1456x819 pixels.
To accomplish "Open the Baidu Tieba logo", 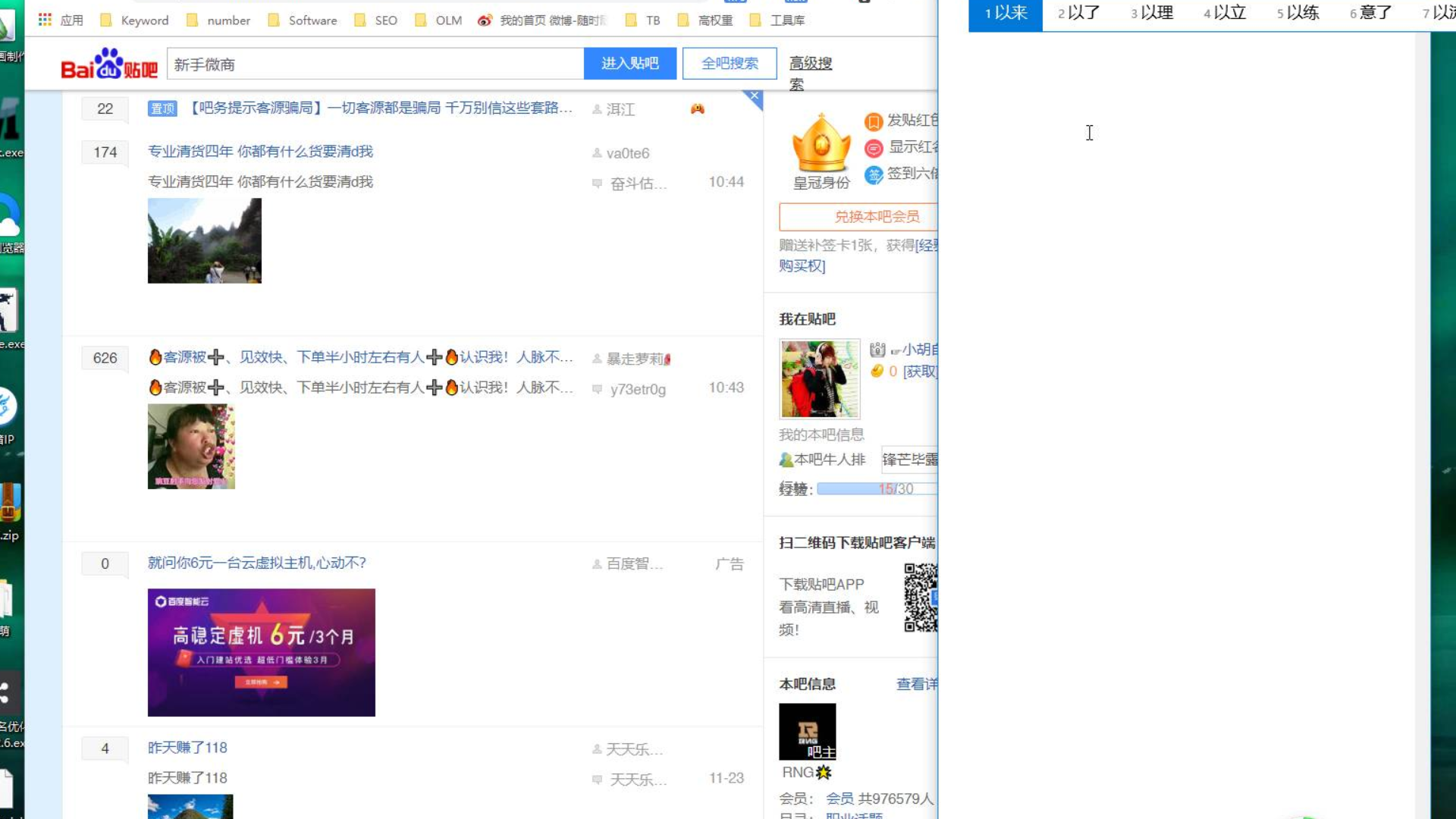I will pyautogui.click(x=109, y=64).
